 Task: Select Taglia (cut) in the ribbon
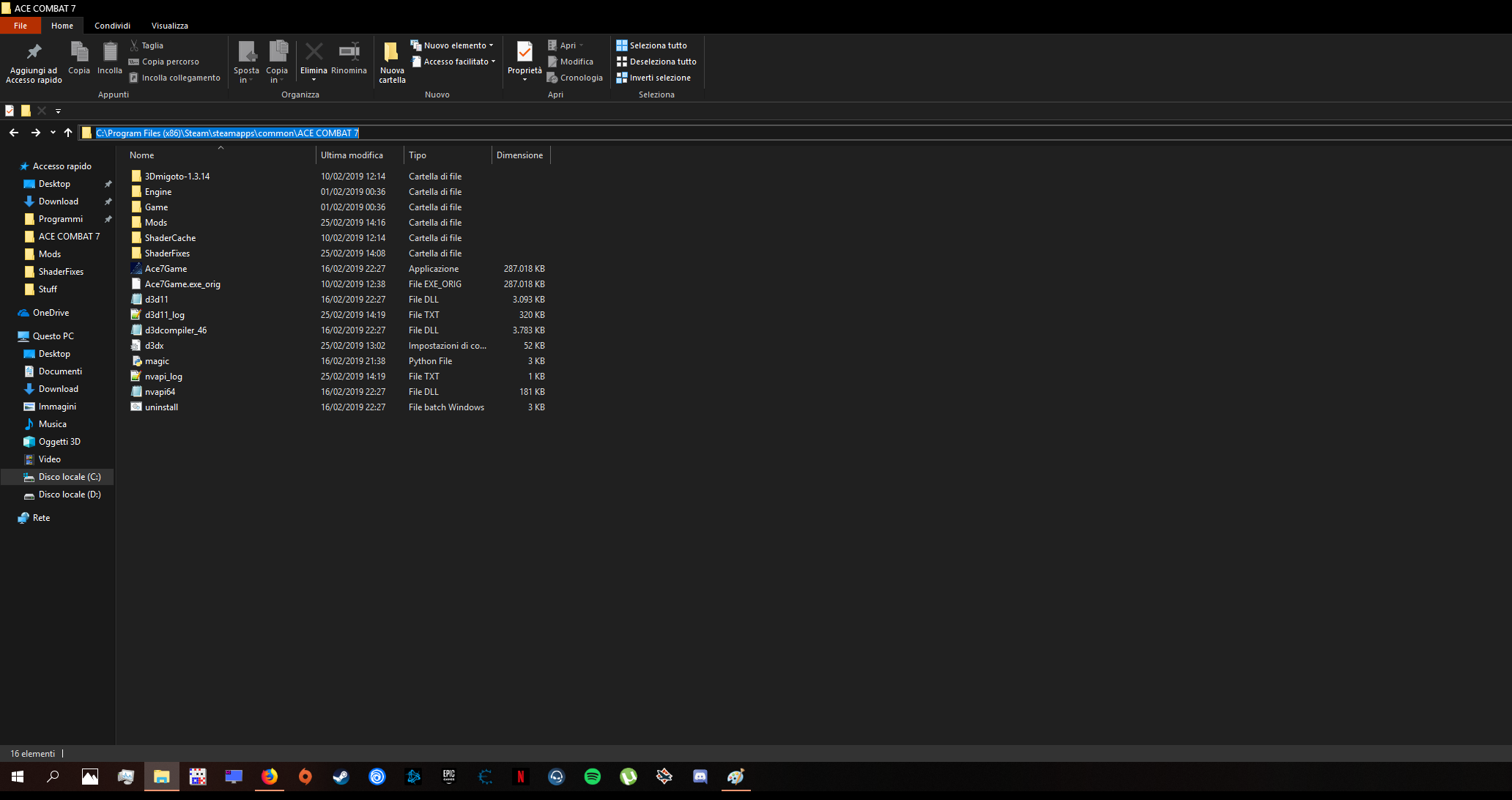[x=147, y=45]
